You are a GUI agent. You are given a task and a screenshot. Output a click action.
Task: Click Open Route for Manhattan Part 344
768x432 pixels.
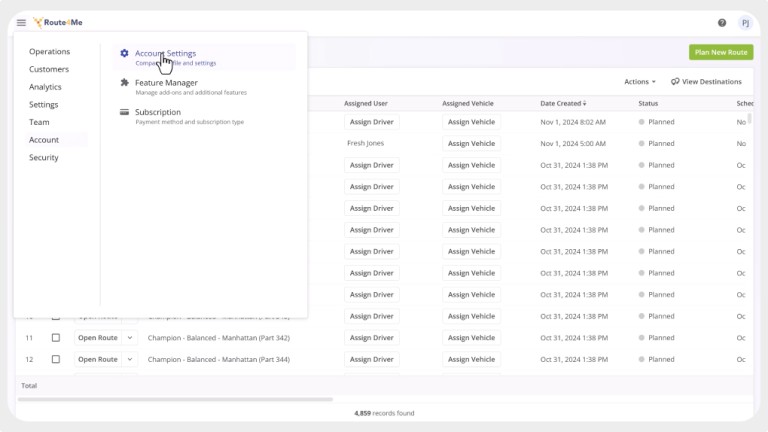coord(98,359)
